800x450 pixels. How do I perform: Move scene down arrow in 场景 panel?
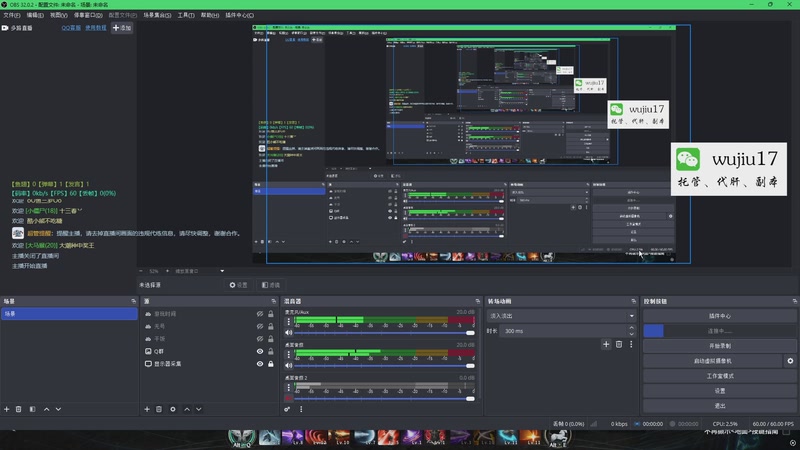click(x=58, y=409)
